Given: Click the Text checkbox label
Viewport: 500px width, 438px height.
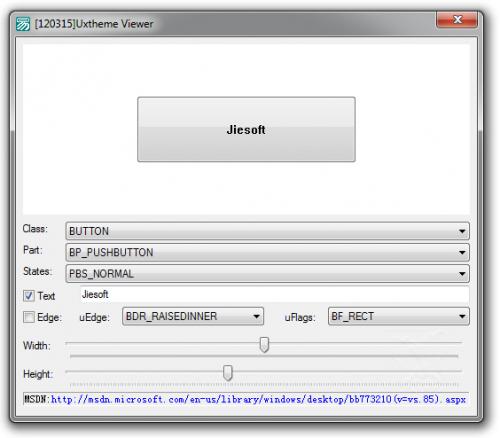Looking at the screenshot, I should pyautogui.click(x=46, y=296).
